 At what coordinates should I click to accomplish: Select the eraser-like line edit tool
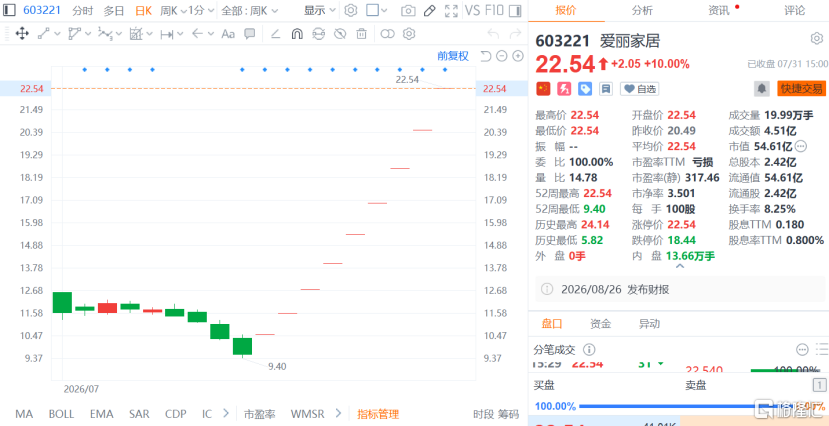[x=275, y=34]
